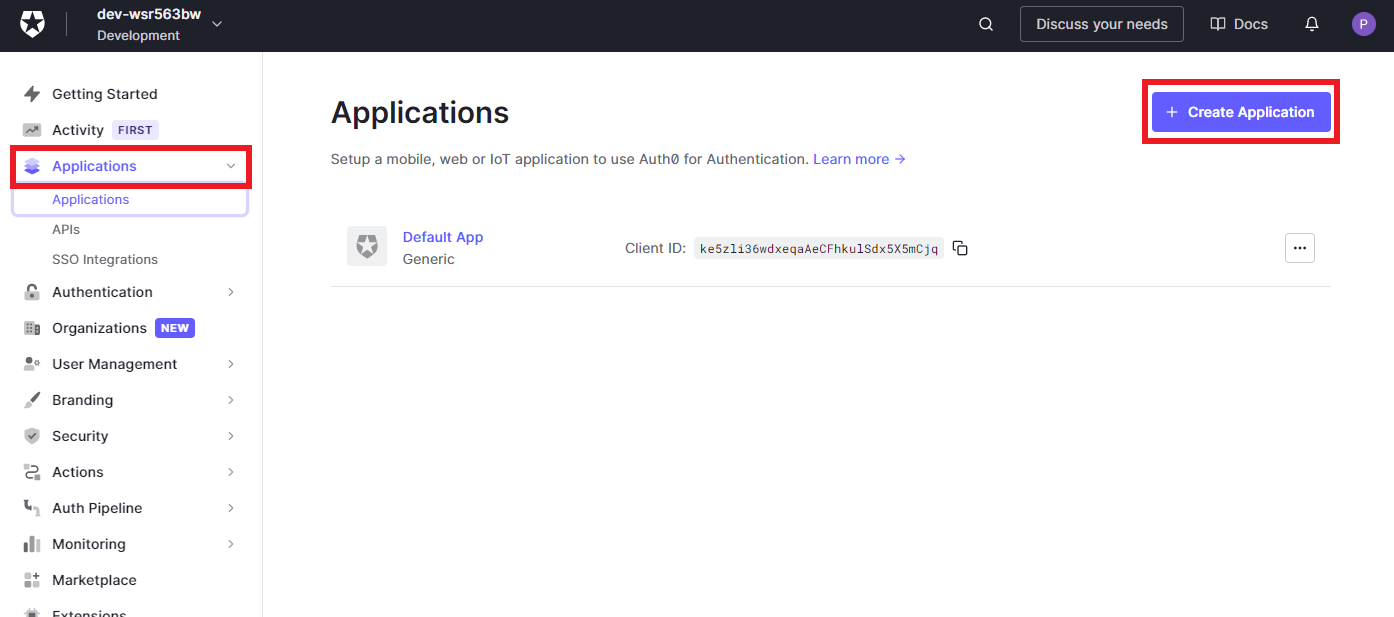Click the Auth0 logo in the top bar

(32, 23)
